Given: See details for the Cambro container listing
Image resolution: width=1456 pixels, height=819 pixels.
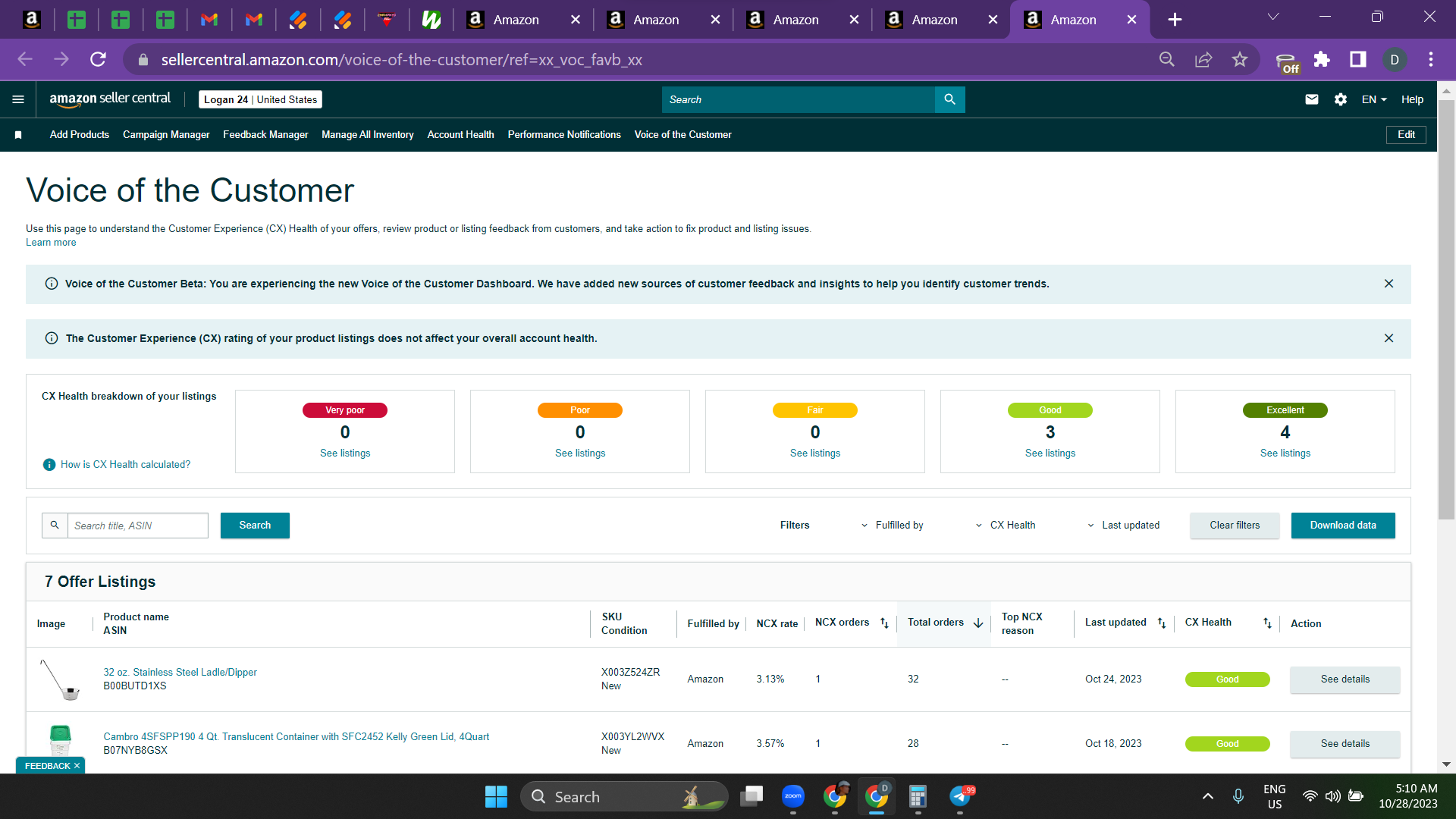Looking at the screenshot, I should coord(1345,744).
